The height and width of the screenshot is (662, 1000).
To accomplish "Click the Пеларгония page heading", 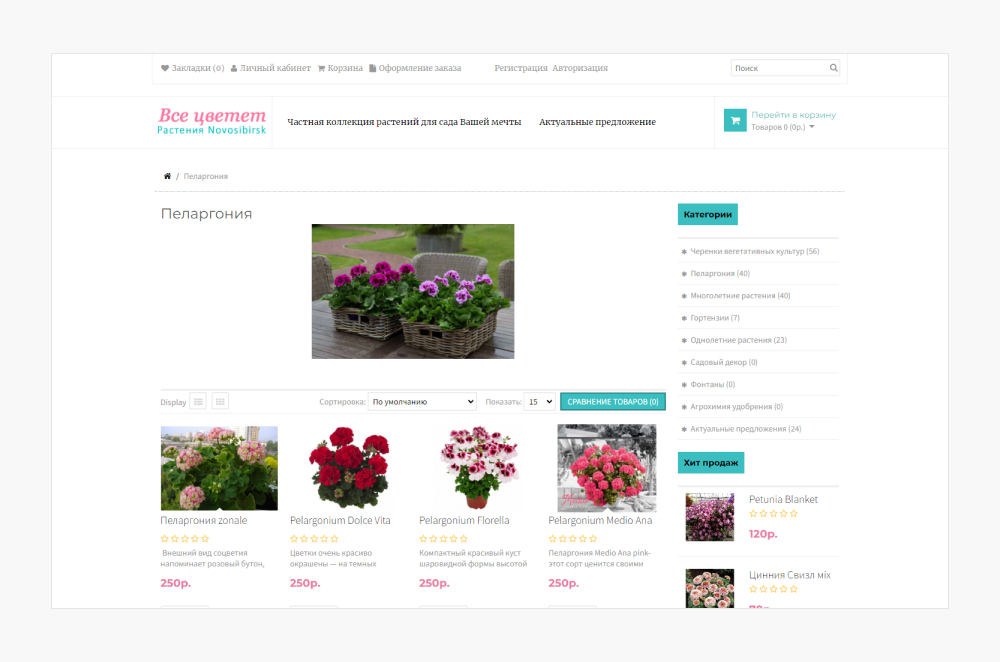I will [207, 214].
